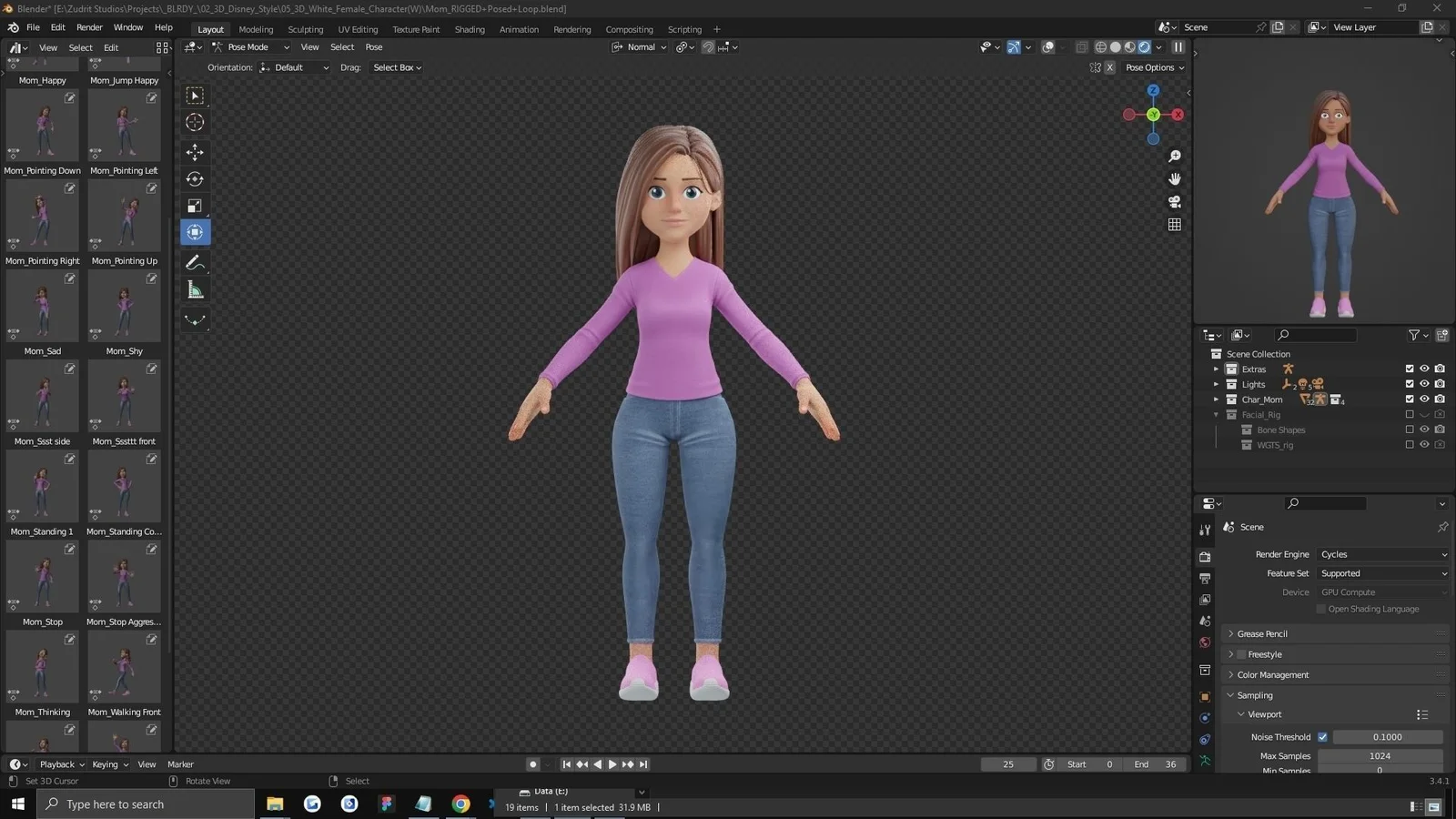Select the Move tool in the viewport toolbar
1456x819 pixels.
(x=195, y=153)
